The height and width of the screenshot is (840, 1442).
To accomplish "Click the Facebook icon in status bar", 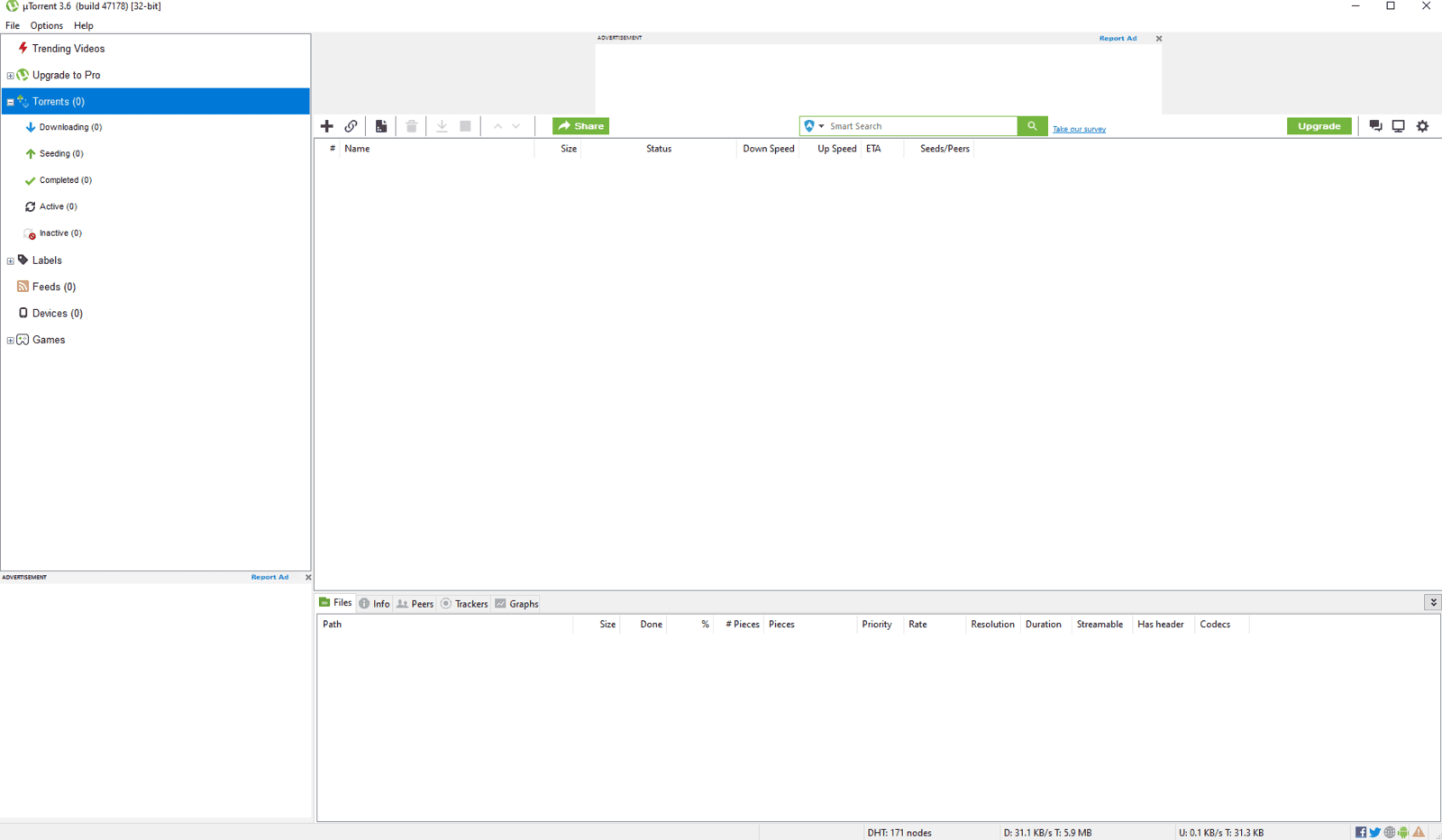I will pos(1361,833).
